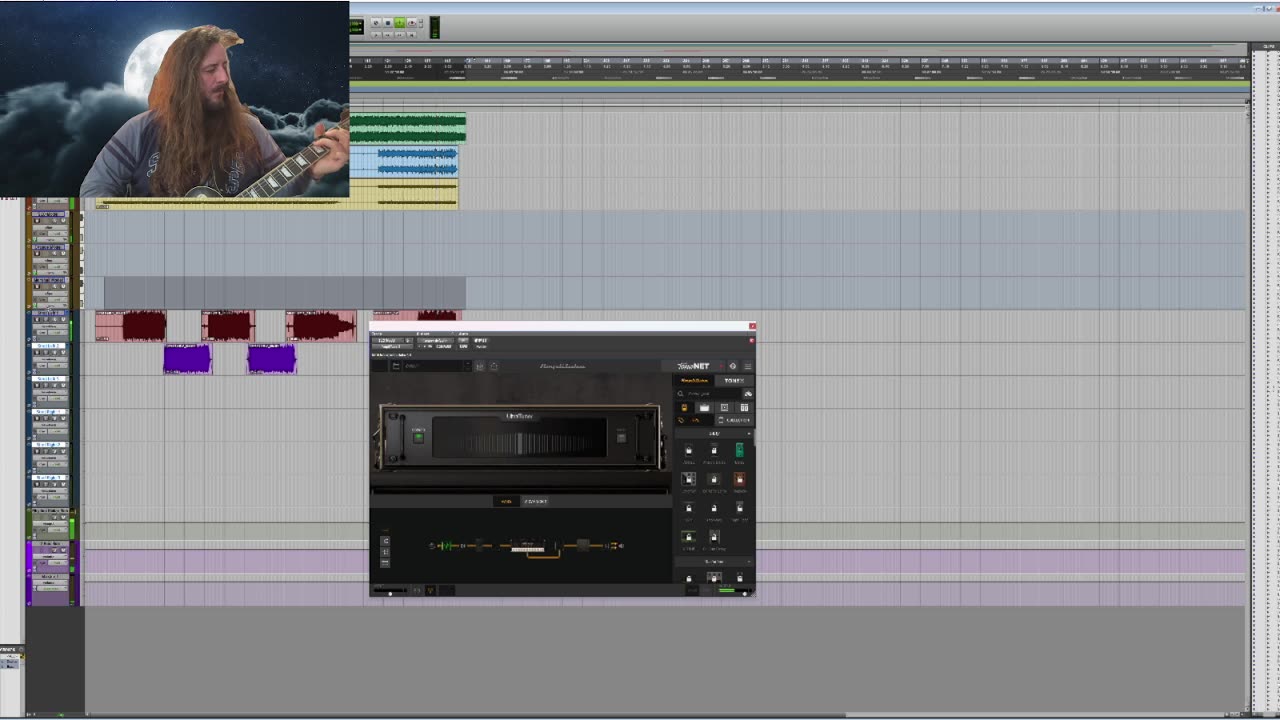Select the second purple audio clip
1280x720 pixels.
tap(271, 359)
